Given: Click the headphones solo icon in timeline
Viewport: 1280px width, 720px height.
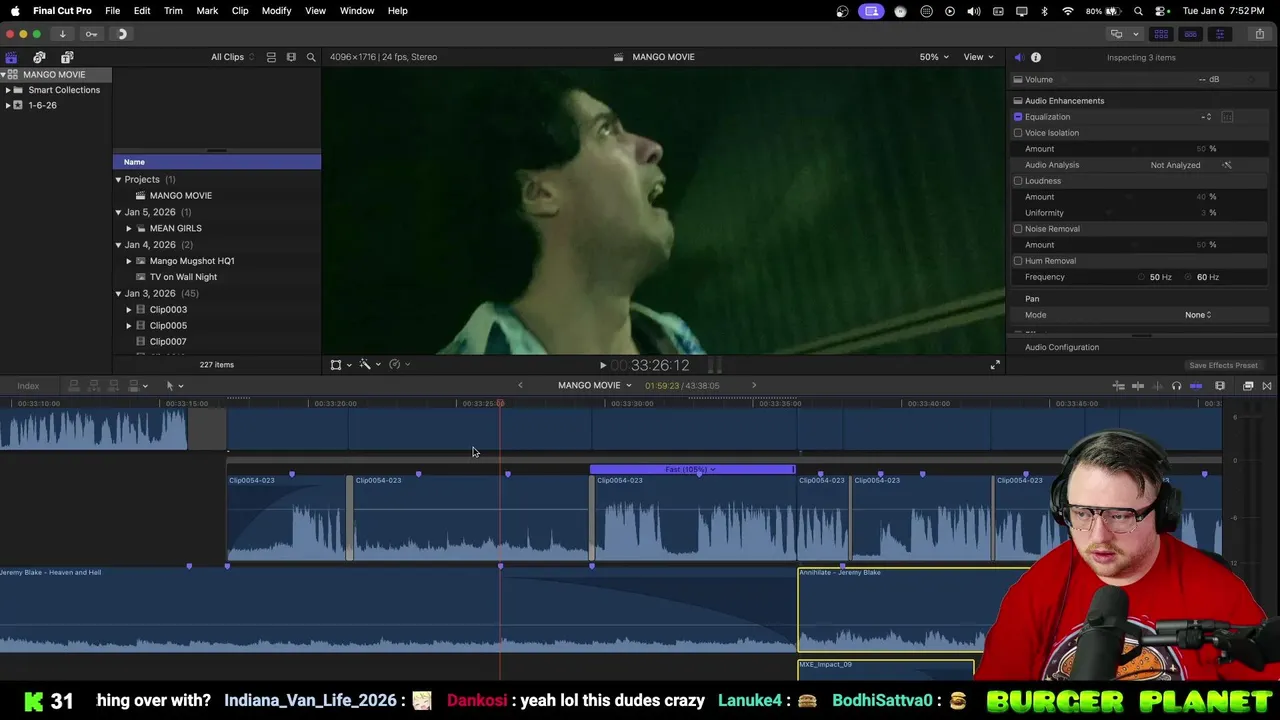Looking at the screenshot, I should (x=1176, y=386).
